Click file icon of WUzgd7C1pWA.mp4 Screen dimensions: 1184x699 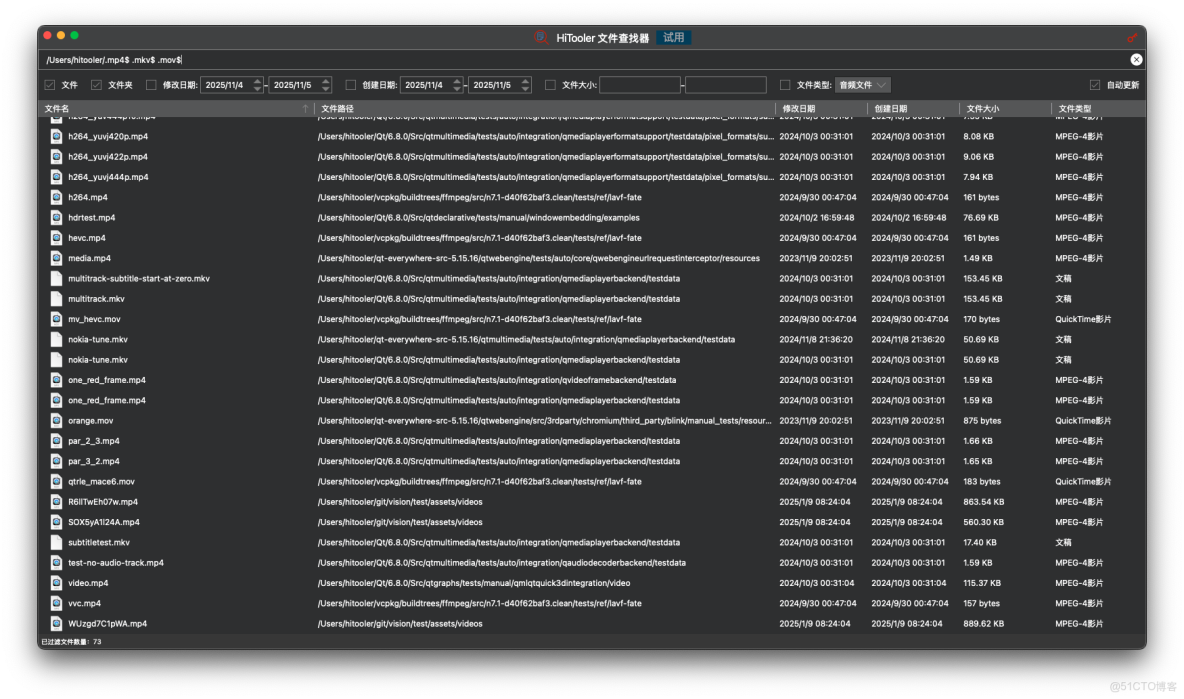click(56, 624)
